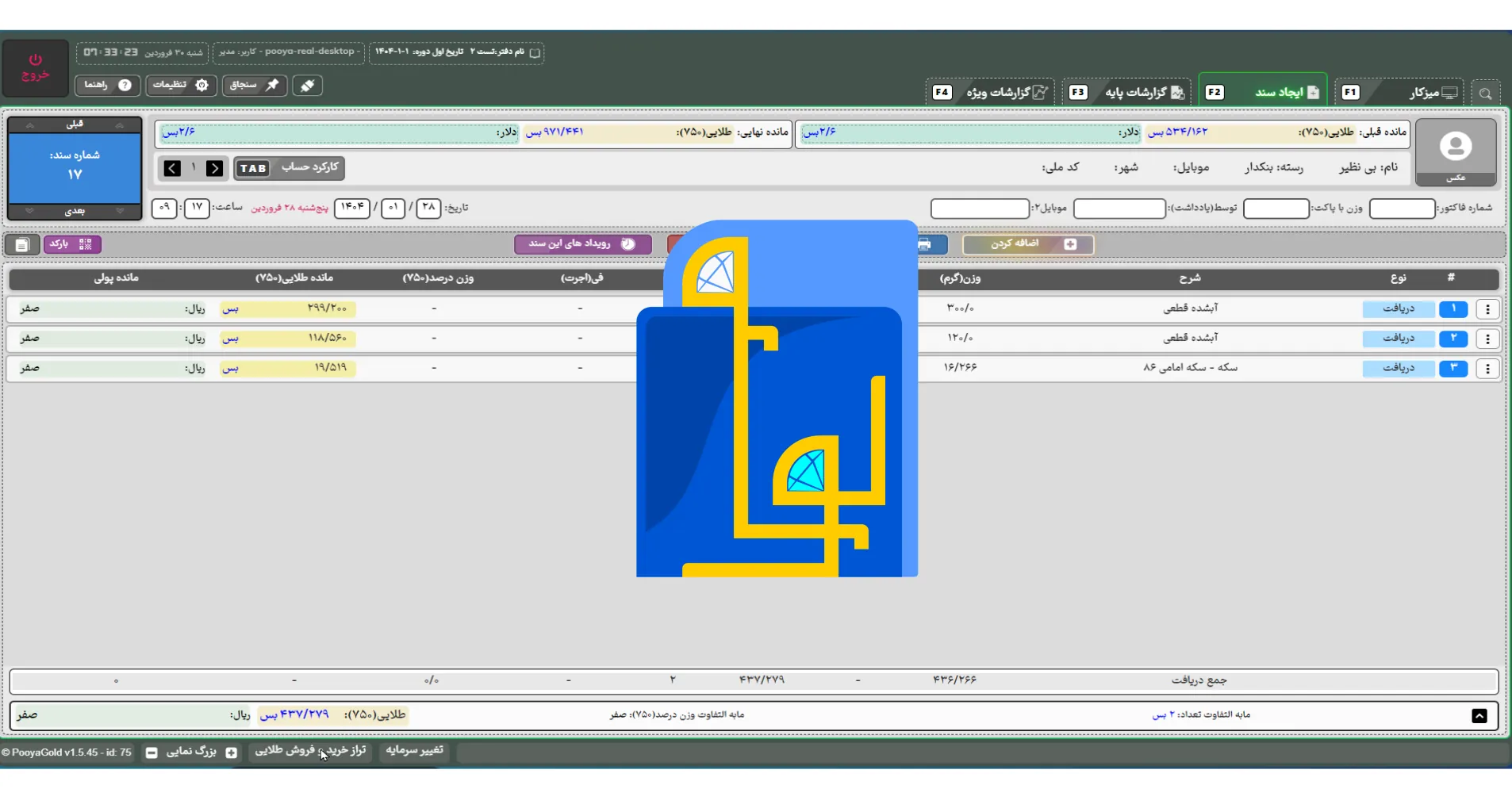Open the راهنما help button
The width and height of the screenshot is (1512, 808).
[x=108, y=85]
